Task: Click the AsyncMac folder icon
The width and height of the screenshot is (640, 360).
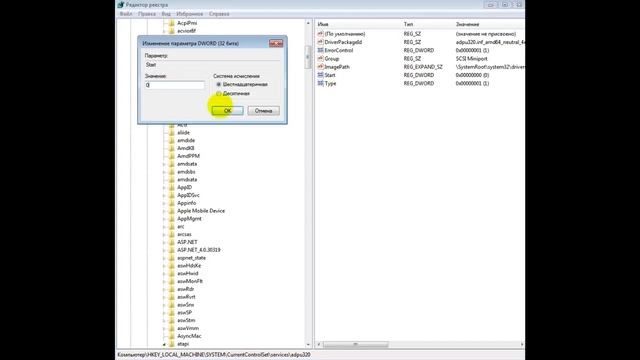Action: 172,336
